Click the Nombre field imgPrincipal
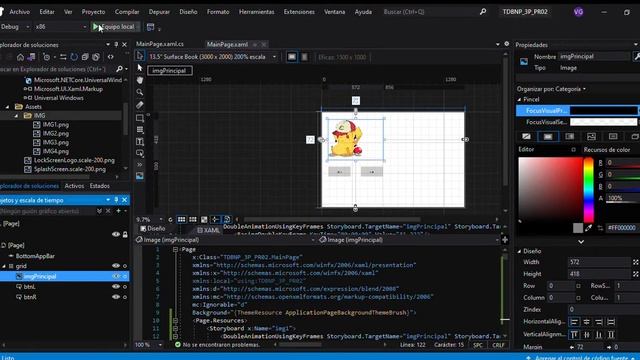Image resolution: width=640 pixels, height=360 pixels. coord(595,56)
